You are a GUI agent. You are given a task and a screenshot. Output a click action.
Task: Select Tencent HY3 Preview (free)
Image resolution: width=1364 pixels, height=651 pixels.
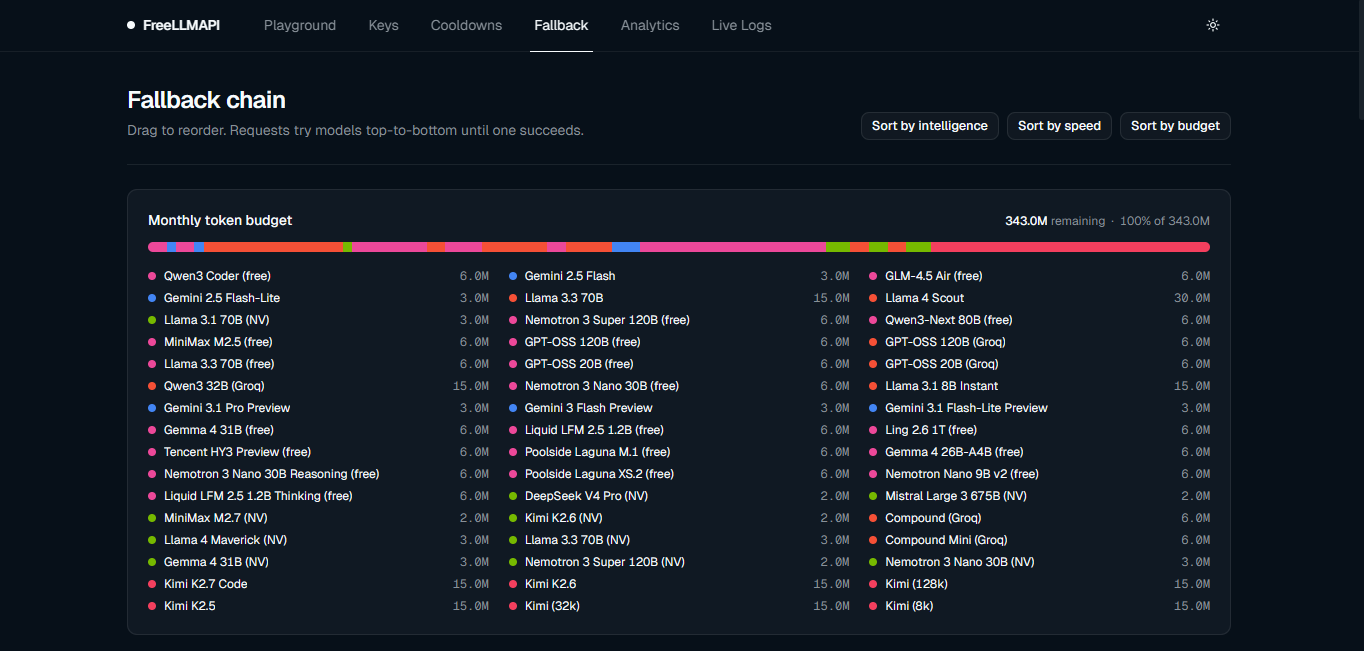pos(237,452)
